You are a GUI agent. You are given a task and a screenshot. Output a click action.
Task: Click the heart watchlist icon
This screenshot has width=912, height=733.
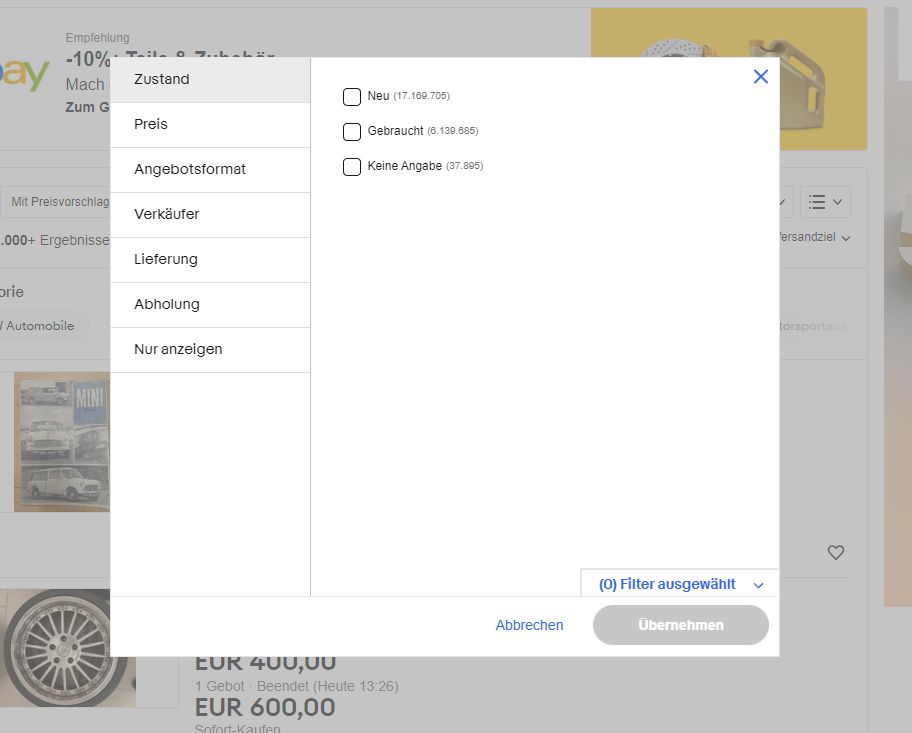pos(836,552)
